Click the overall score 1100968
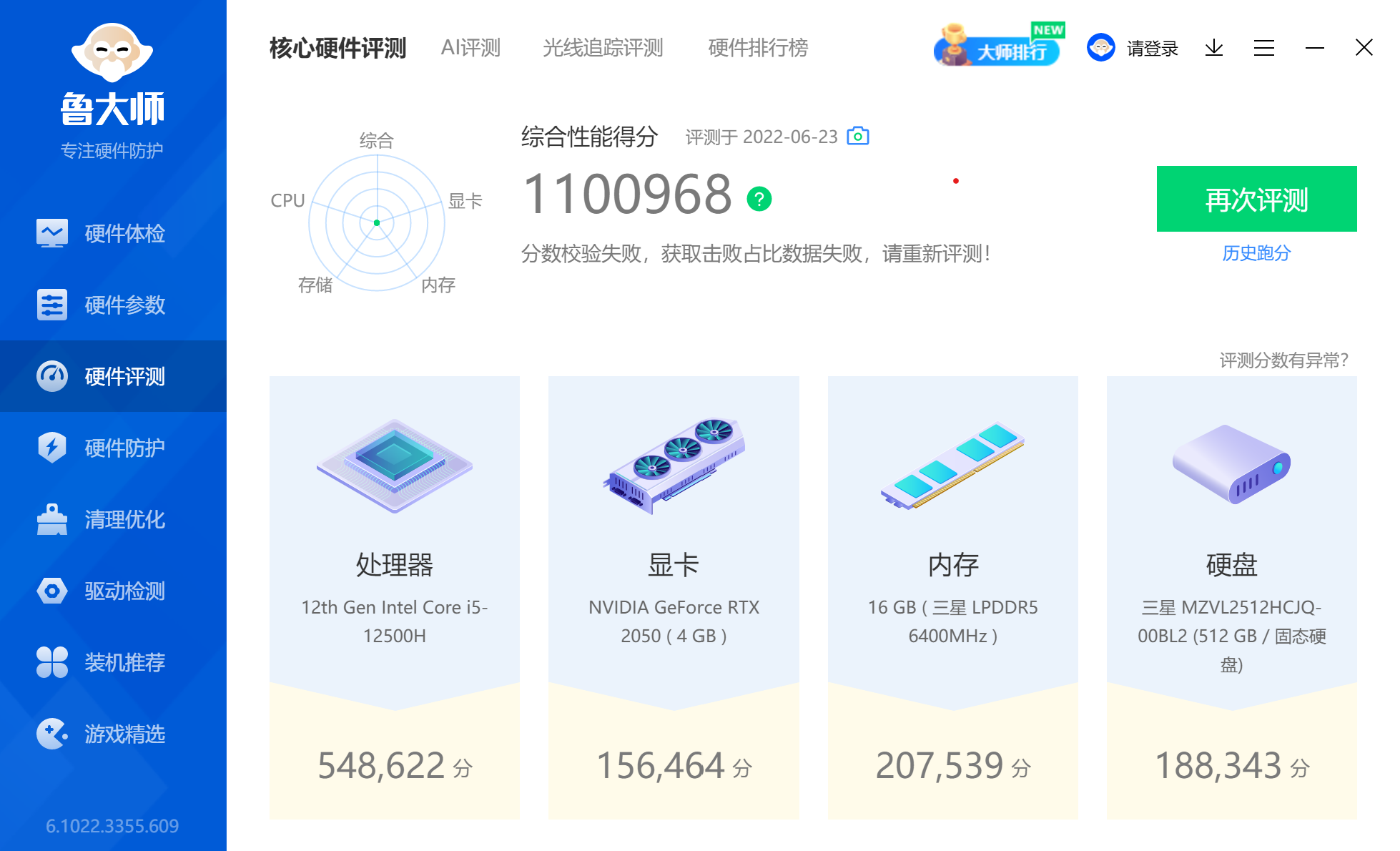Viewport: 1400px width, 851px height. (x=628, y=195)
